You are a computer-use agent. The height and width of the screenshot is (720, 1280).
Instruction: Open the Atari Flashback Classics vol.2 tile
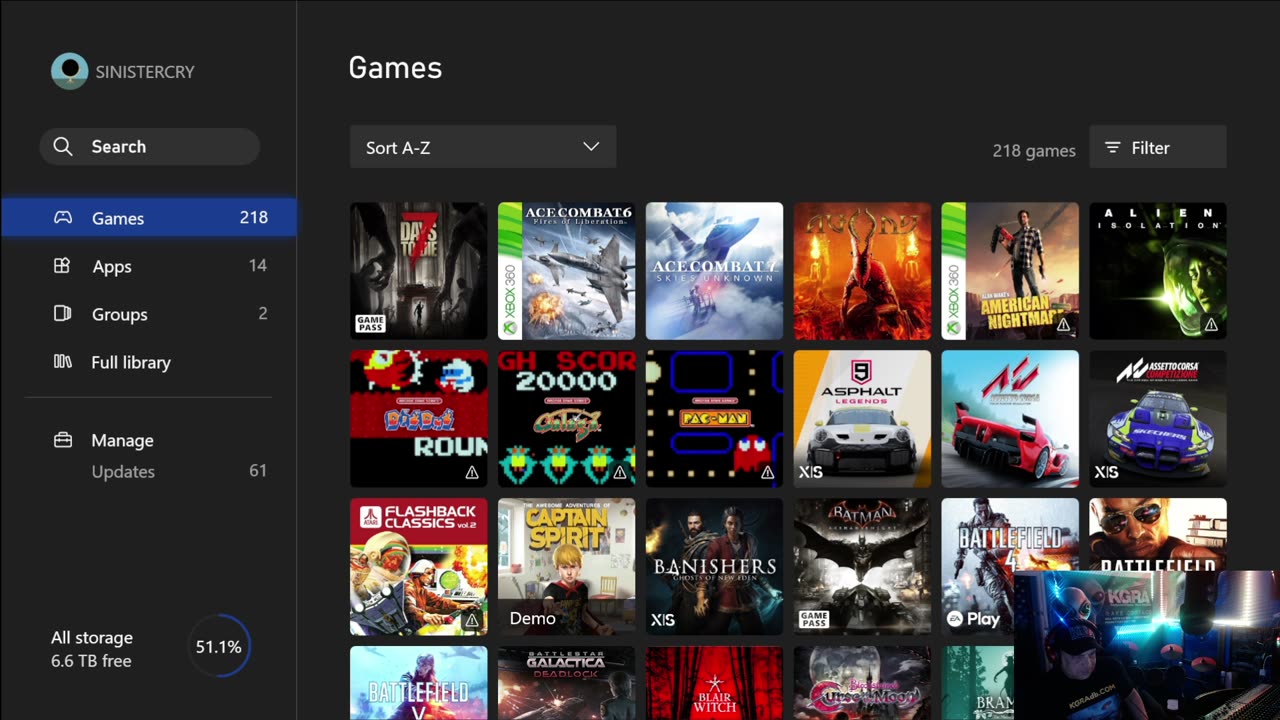[419, 567]
